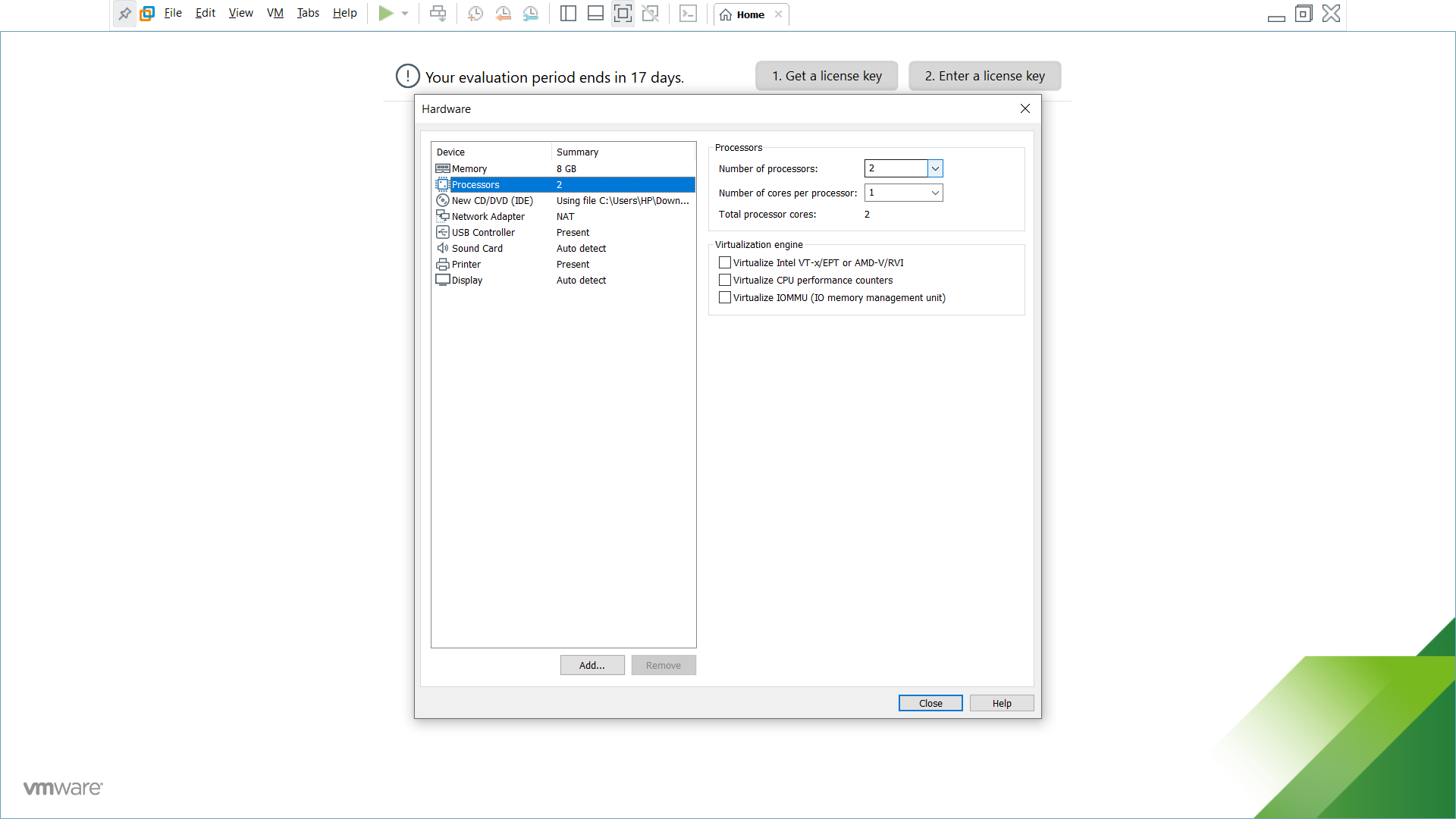Select the Sound Card device row
The height and width of the screenshot is (819, 1456).
476,248
